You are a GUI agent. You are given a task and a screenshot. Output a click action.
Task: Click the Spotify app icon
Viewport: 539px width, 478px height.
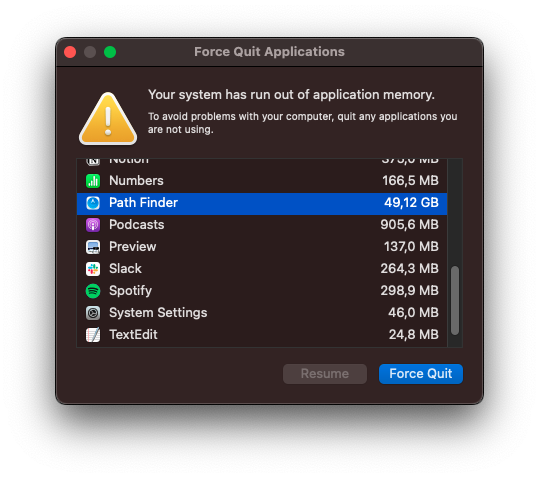(93, 291)
